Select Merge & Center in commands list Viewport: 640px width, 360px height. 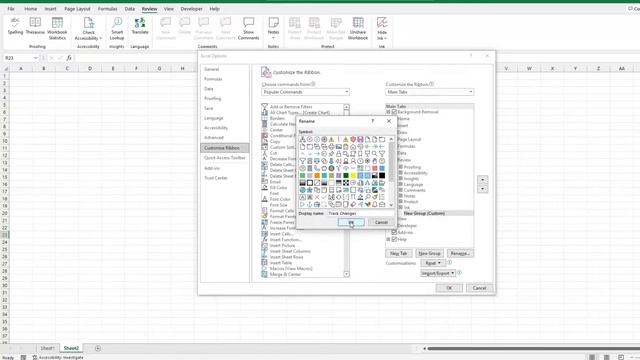tap(285, 274)
